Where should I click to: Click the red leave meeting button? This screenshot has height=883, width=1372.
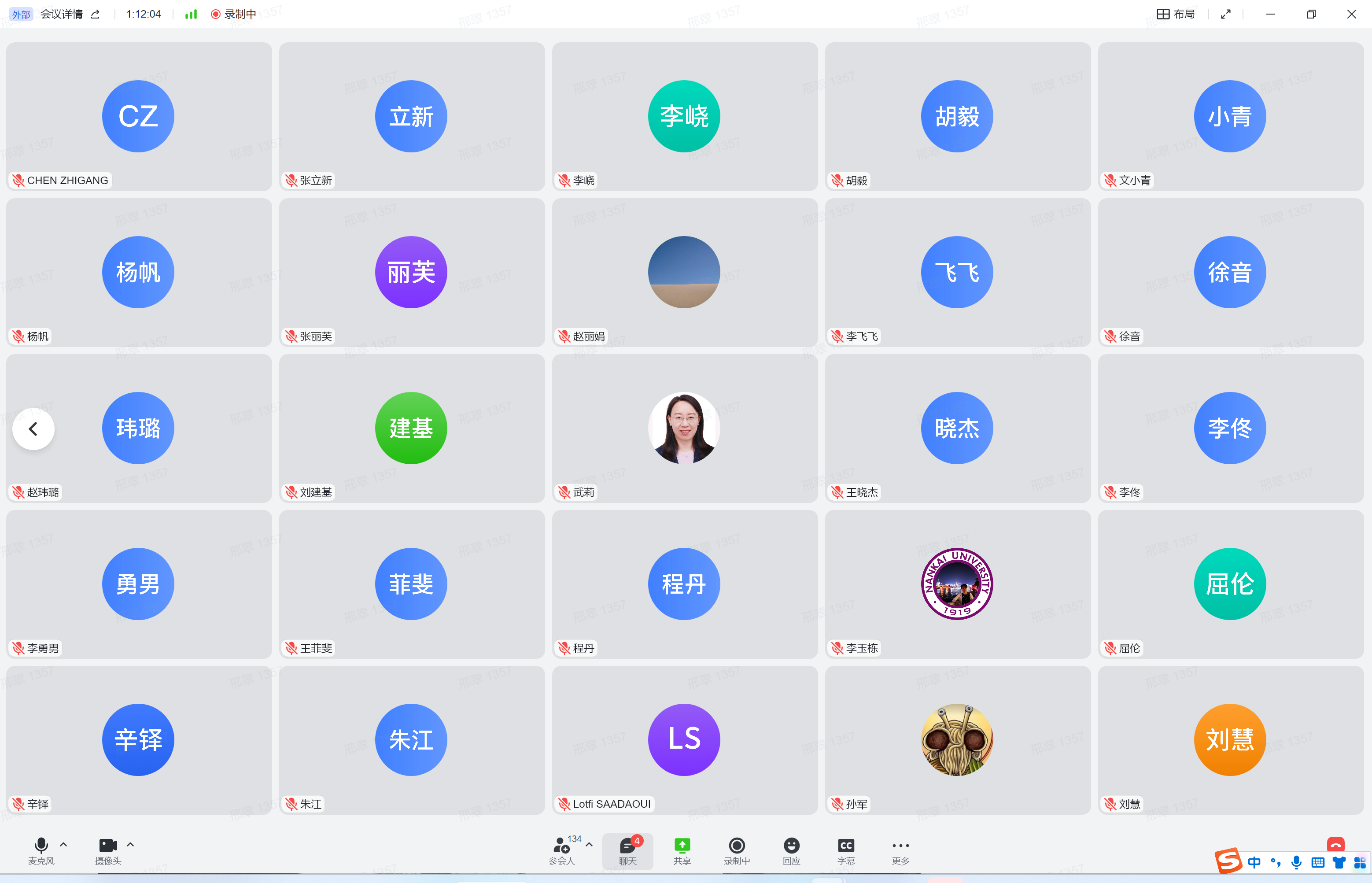tap(1335, 845)
